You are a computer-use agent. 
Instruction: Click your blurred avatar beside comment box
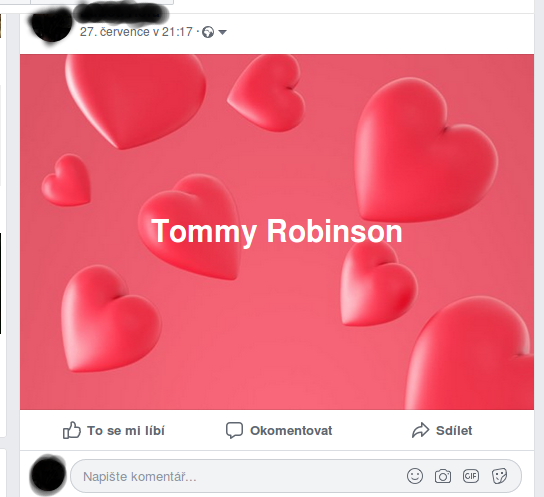(x=48, y=474)
